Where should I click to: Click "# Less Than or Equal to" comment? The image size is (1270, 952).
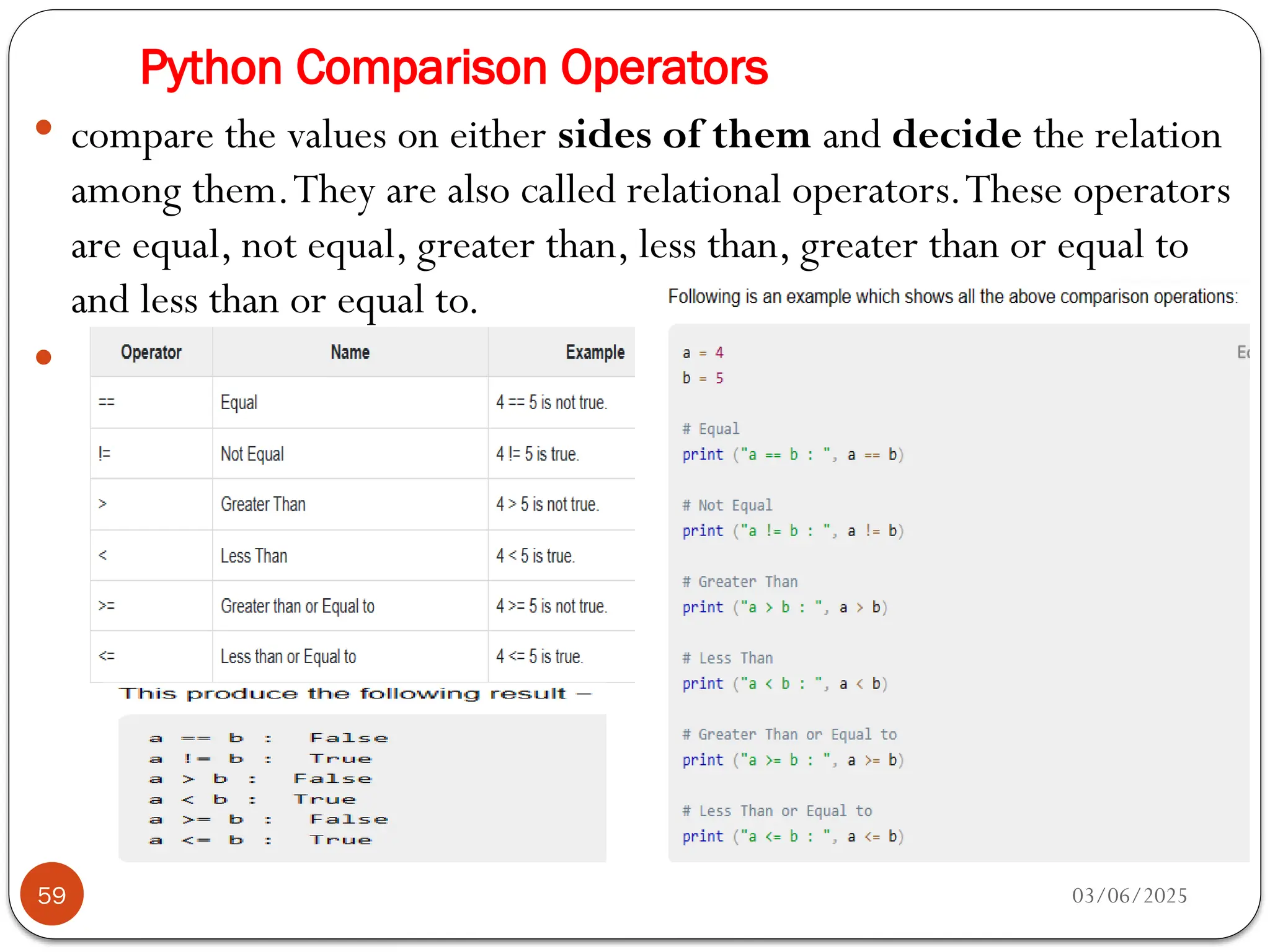(777, 811)
